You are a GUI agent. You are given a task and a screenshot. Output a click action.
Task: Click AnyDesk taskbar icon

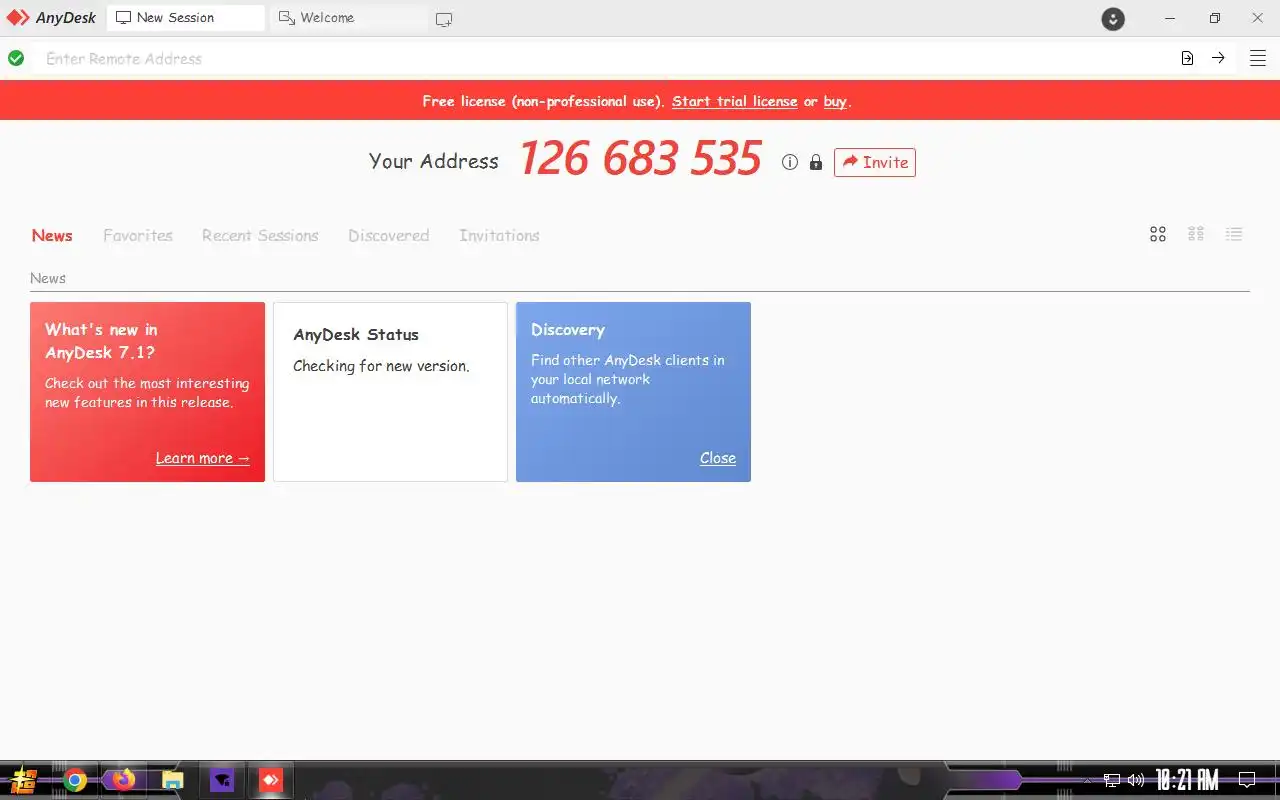[x=271, y=780]
